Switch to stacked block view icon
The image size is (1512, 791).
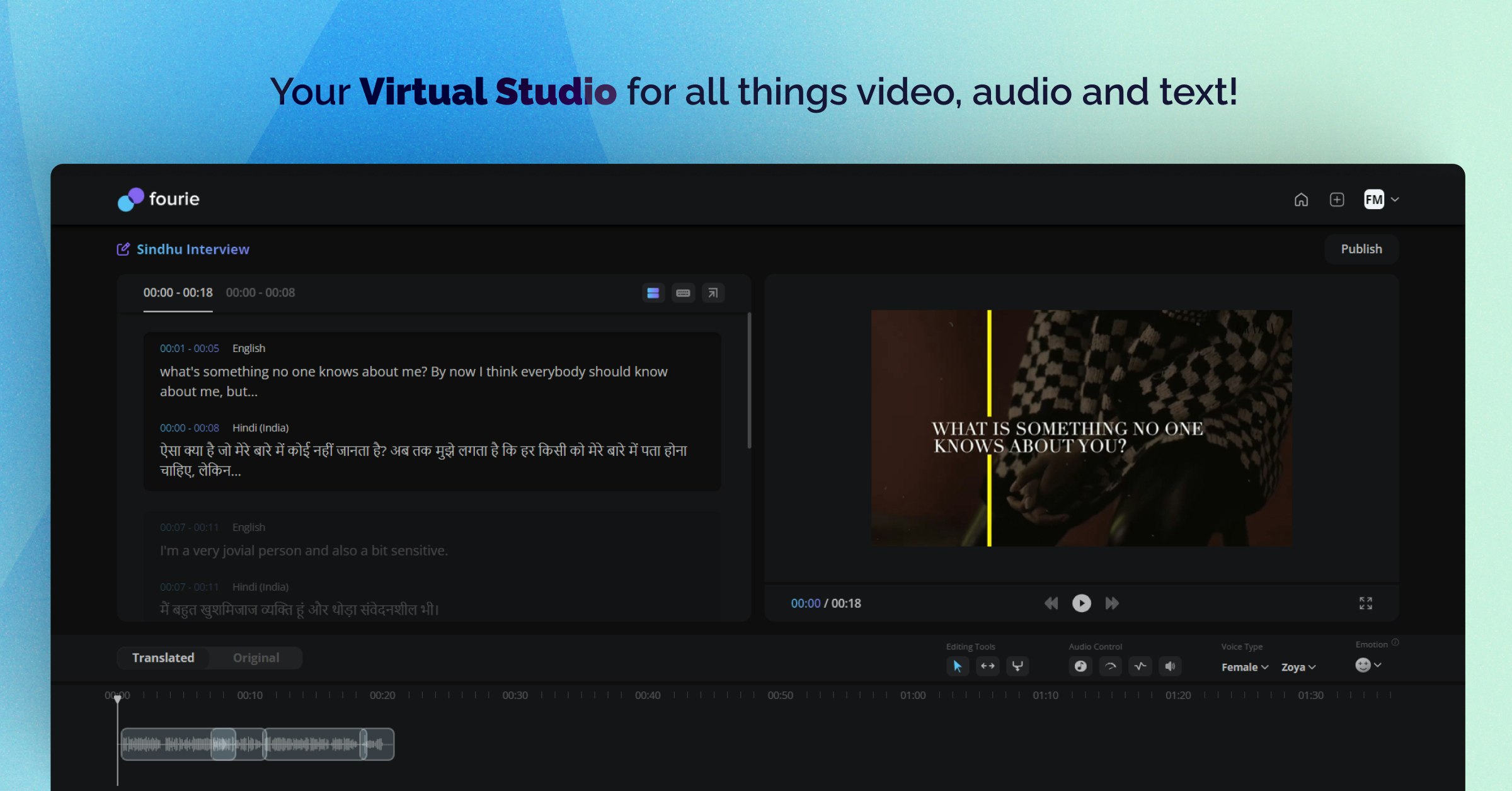[x=653, y=293]
